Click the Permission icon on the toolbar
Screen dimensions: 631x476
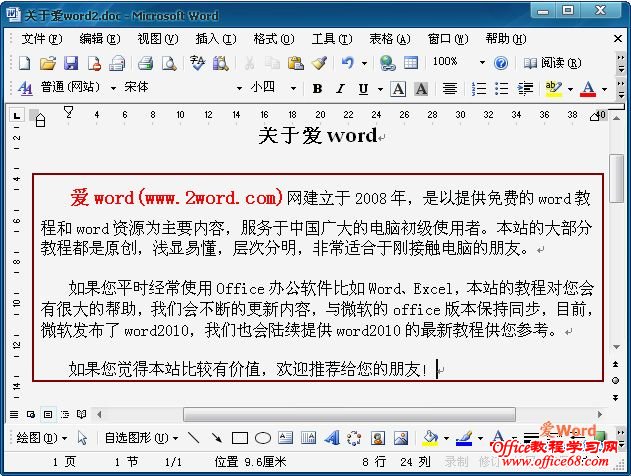pos(94,63)
